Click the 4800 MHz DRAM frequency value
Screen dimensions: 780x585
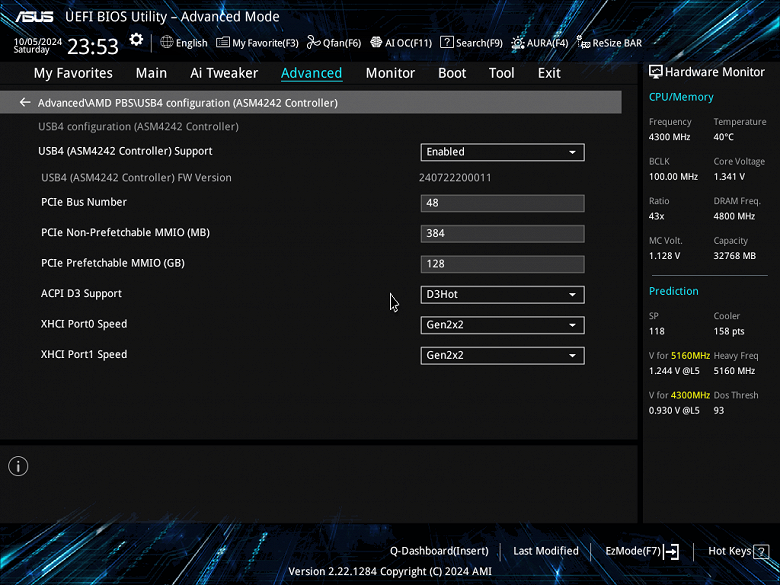[734, 216]
